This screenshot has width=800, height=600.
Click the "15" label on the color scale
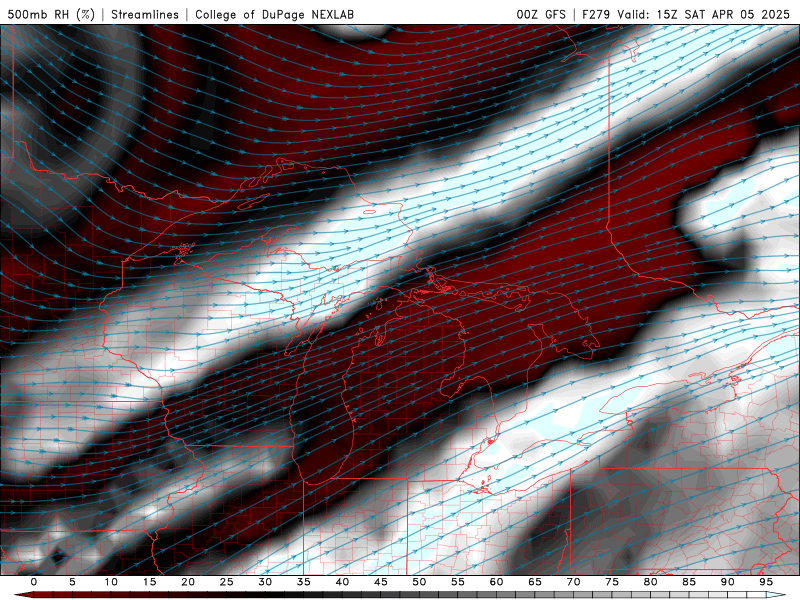click(149, 582)
